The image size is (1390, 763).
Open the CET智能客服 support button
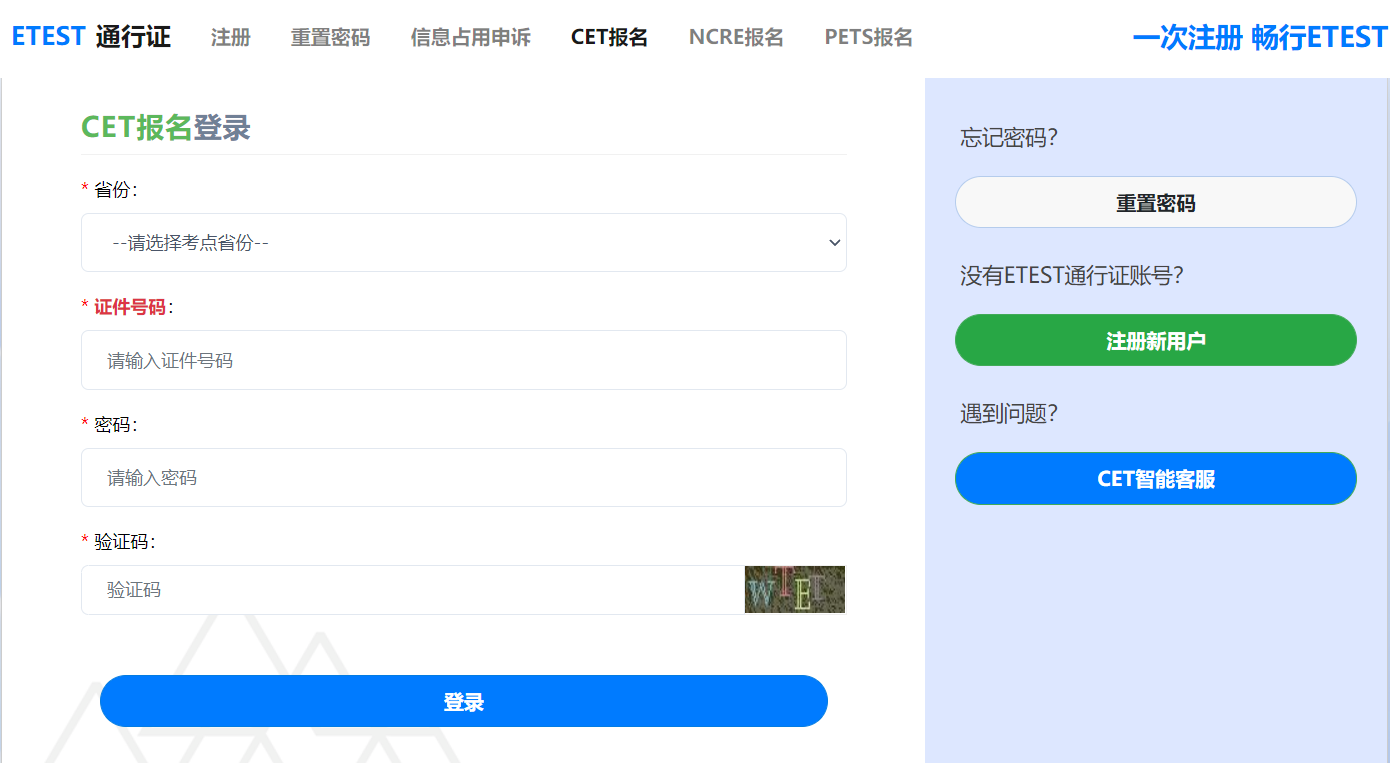(x=1155, y=479)
